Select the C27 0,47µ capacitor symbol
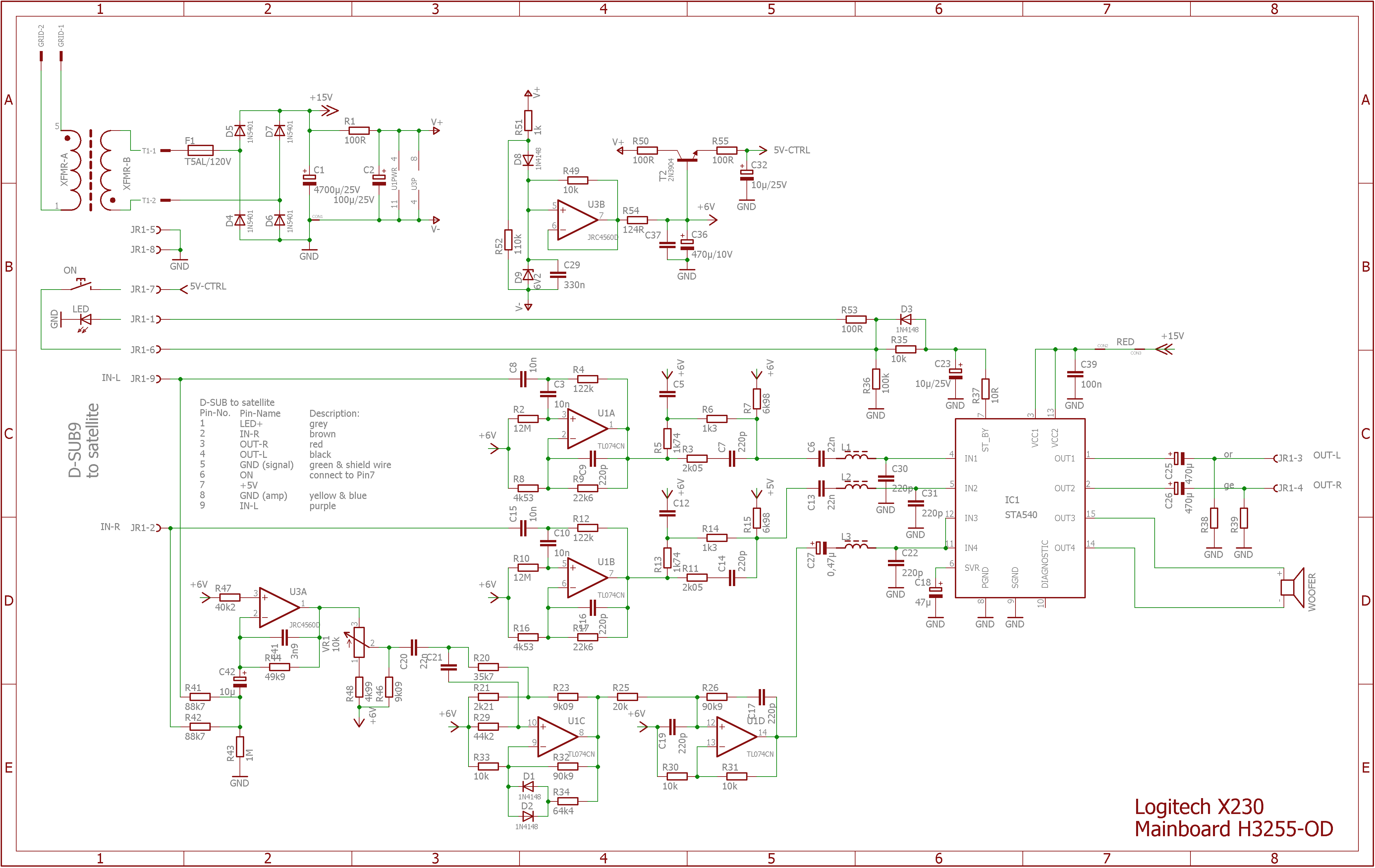The image size is (1375, 868). tap(820, 548)
